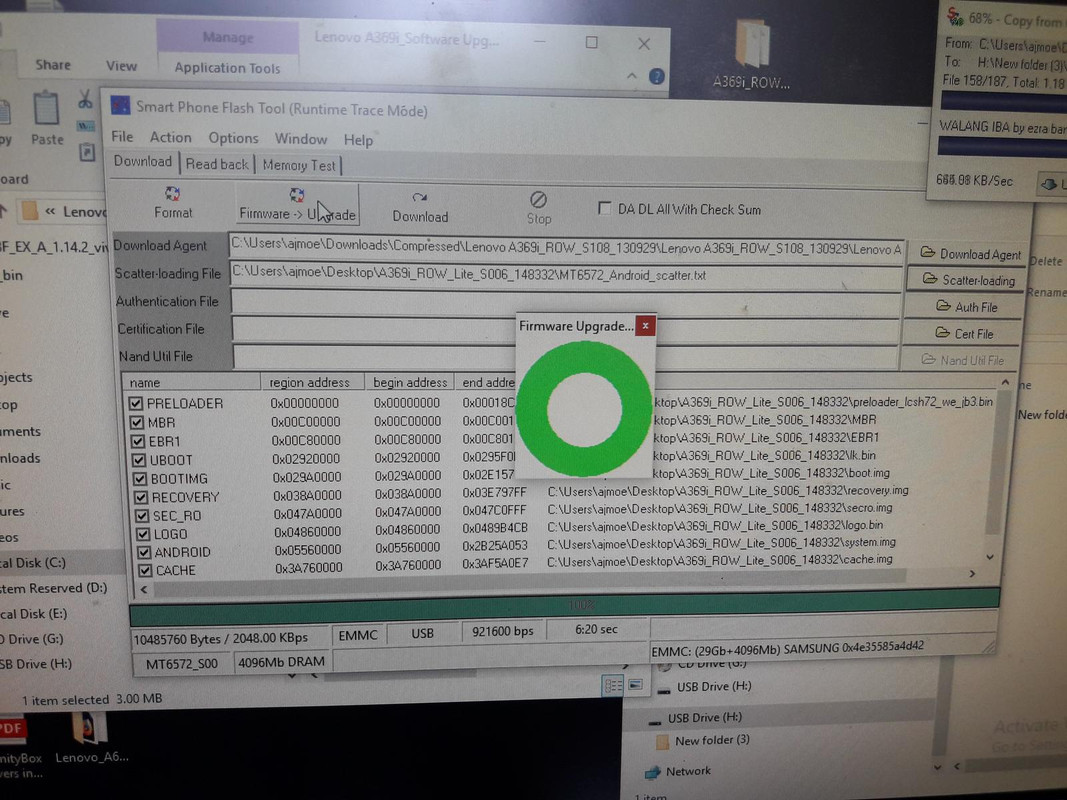The height and width of the screenshot is (800, 1067).
Task: Switch to the Read back tab
Action: coord(217,164)
